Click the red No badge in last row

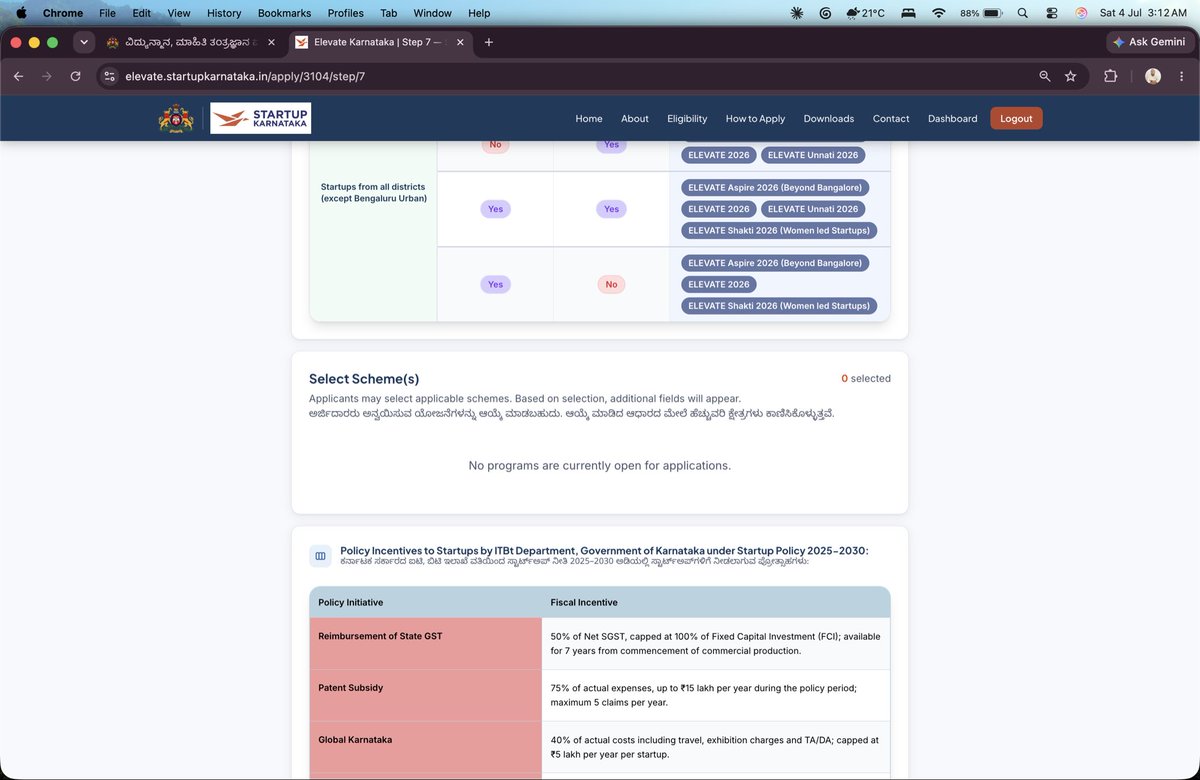point(611,284)
